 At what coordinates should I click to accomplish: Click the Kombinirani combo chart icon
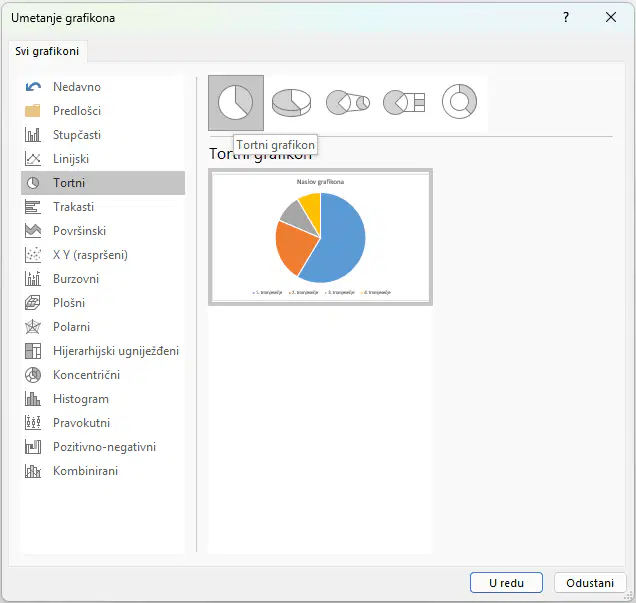point(32,471)
